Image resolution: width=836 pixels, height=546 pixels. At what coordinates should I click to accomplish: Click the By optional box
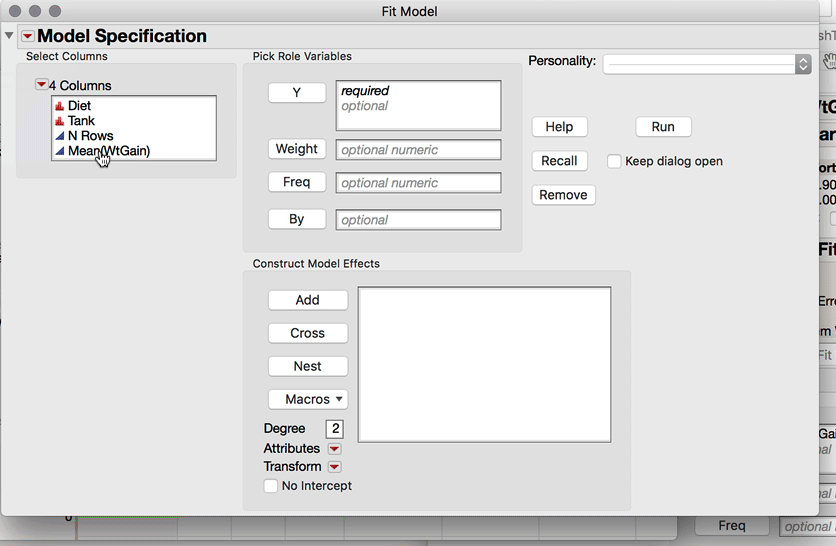pyautogui.click(x=419, y=220)
